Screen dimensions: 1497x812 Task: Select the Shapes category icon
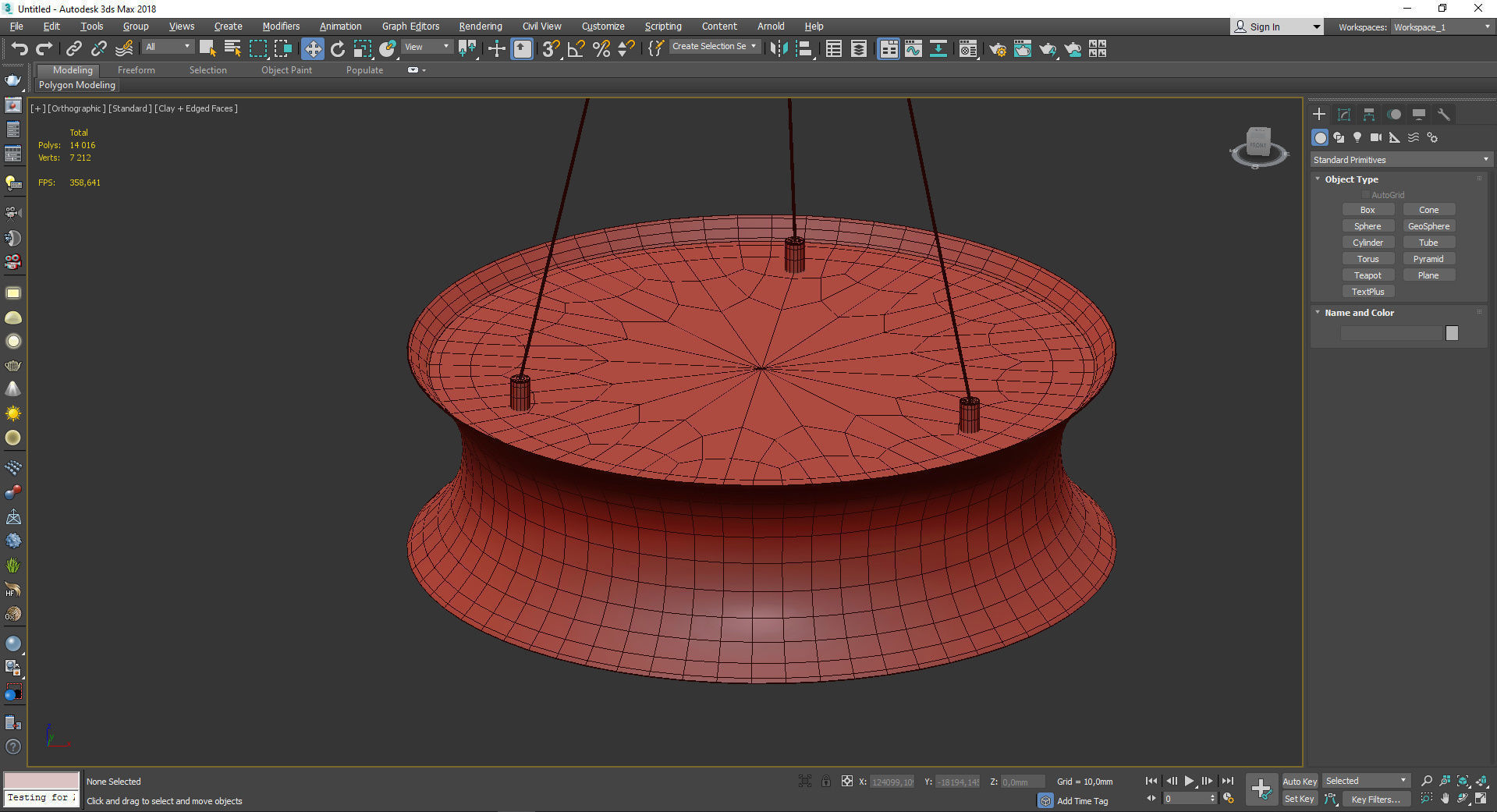[x=1339, y=137]
